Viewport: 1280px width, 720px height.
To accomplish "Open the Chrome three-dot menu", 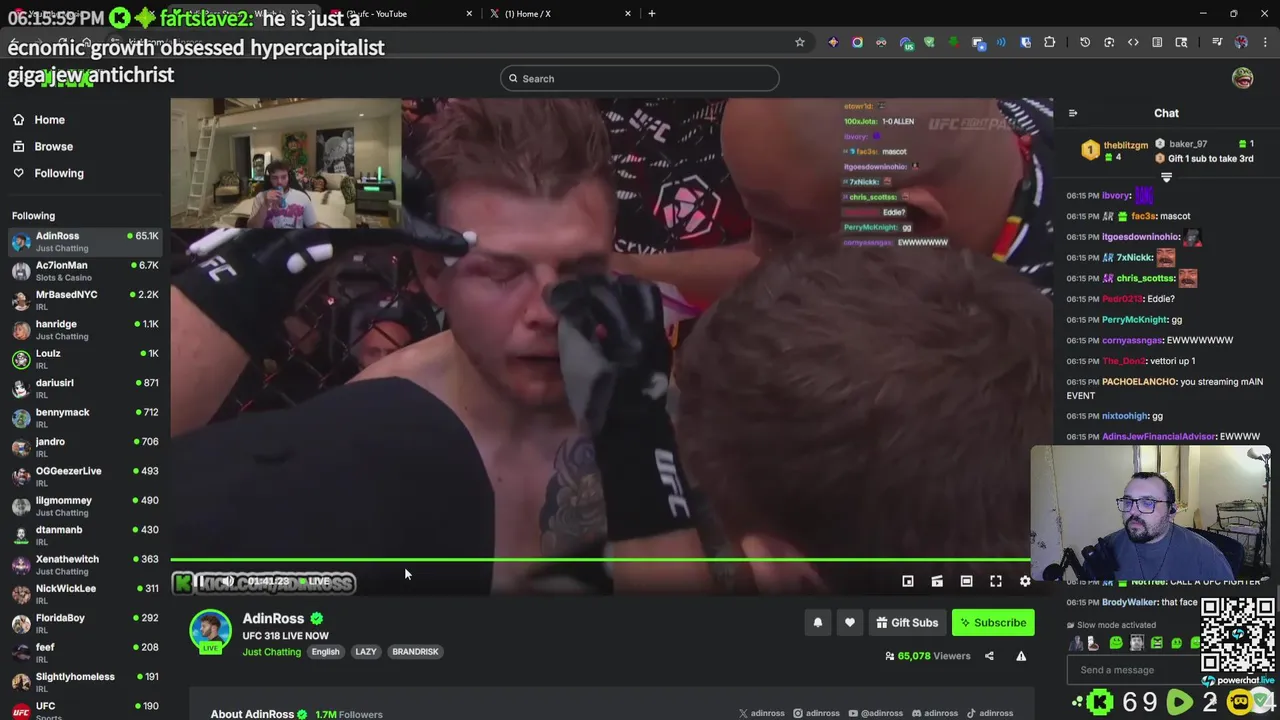I will (x=1265, y=42).
